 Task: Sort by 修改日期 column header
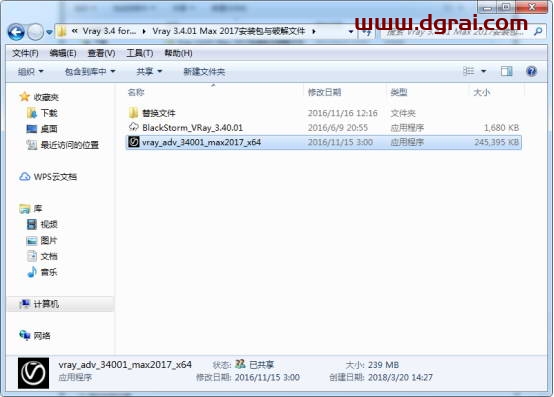coord(324,93)
